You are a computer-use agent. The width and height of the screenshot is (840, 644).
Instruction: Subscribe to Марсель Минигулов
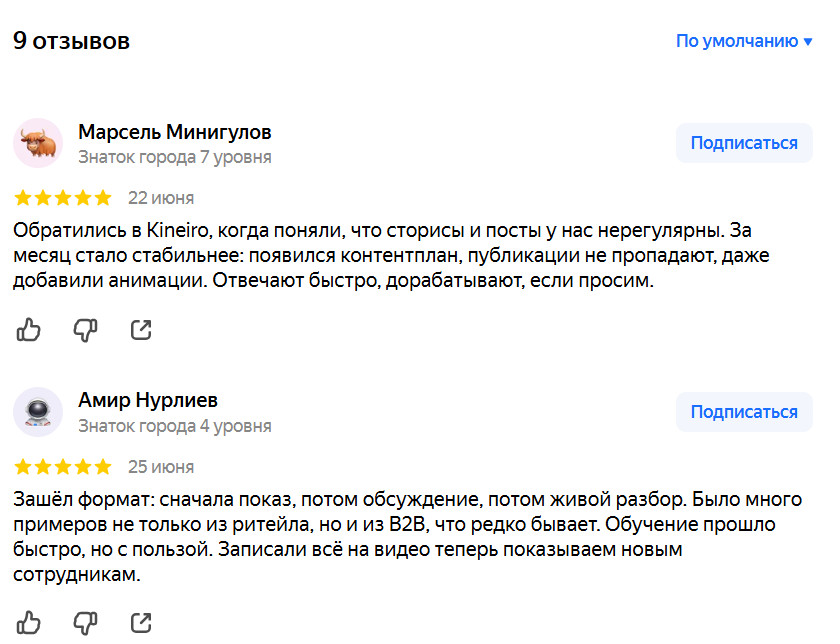744,143
